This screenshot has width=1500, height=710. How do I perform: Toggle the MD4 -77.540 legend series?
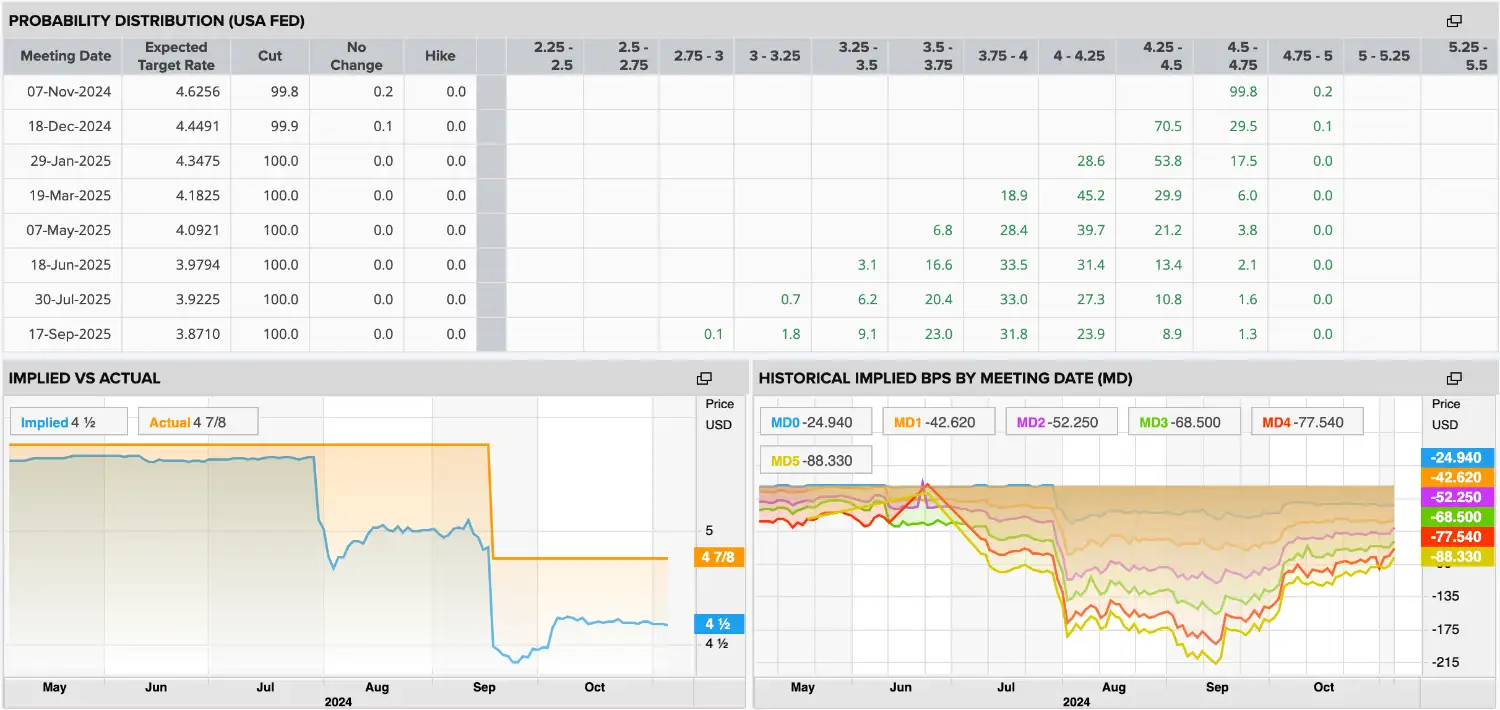1307,422
